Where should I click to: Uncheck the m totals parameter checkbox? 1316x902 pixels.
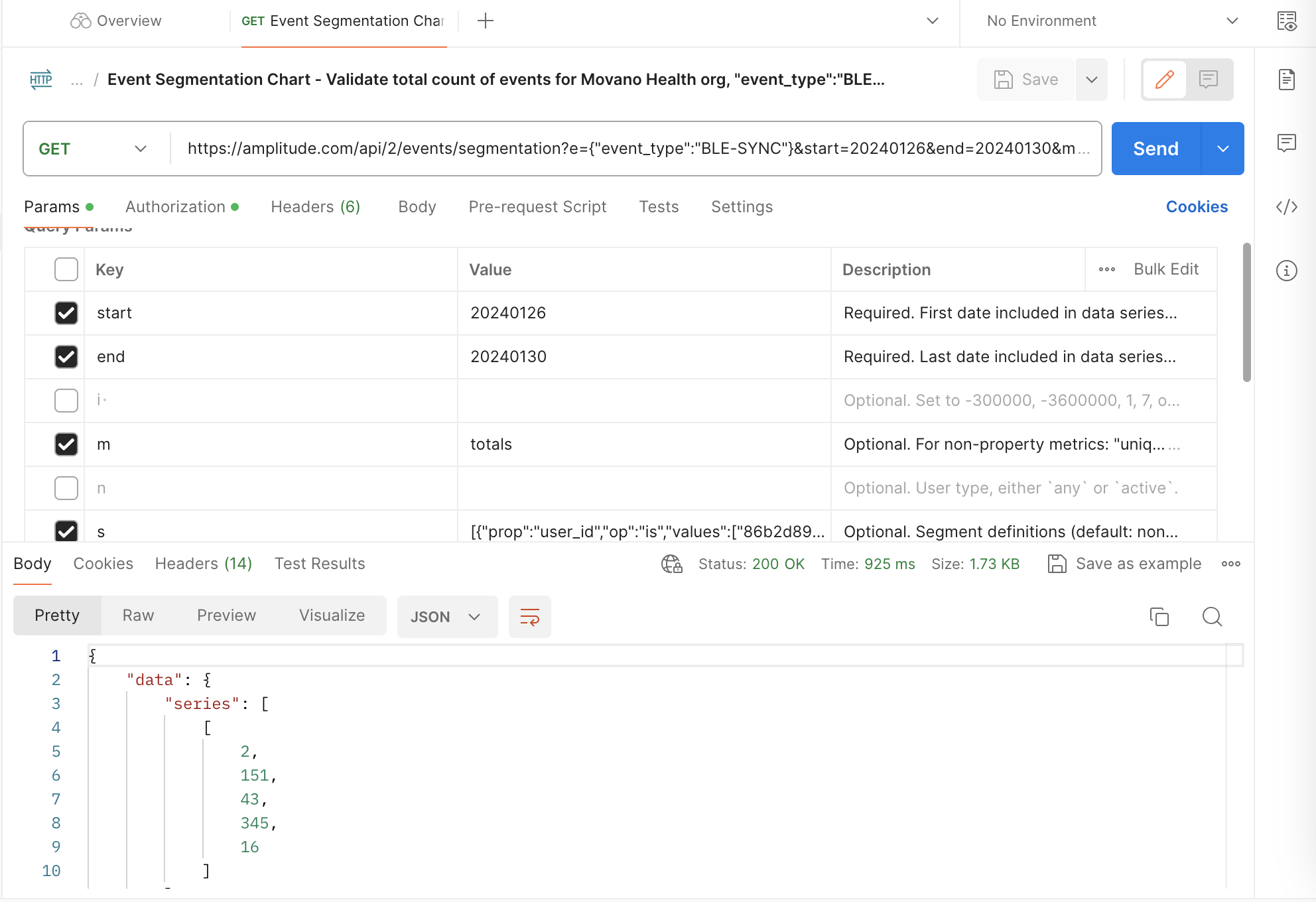point(66,444)
